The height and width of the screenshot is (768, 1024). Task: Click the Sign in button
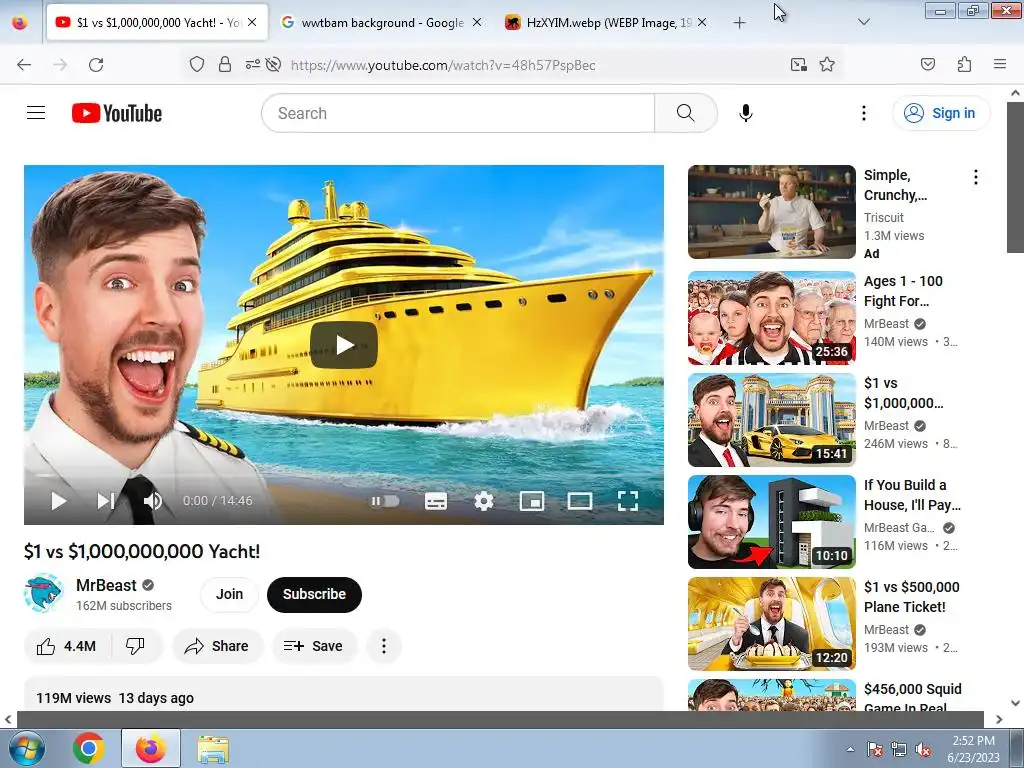click(x=941, y=113)
